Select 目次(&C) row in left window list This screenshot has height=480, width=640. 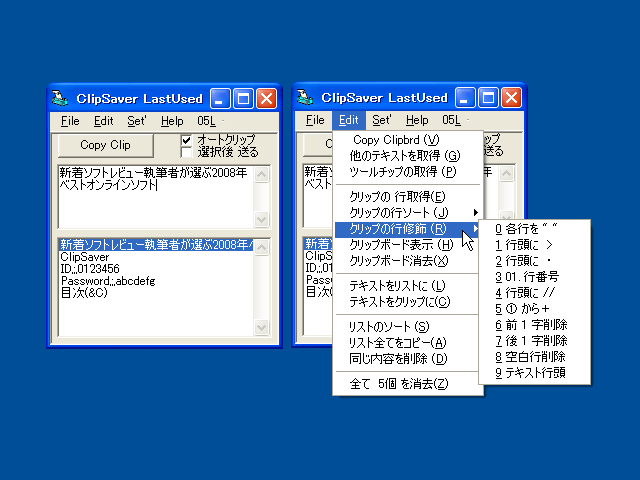[x=156, y=293]
